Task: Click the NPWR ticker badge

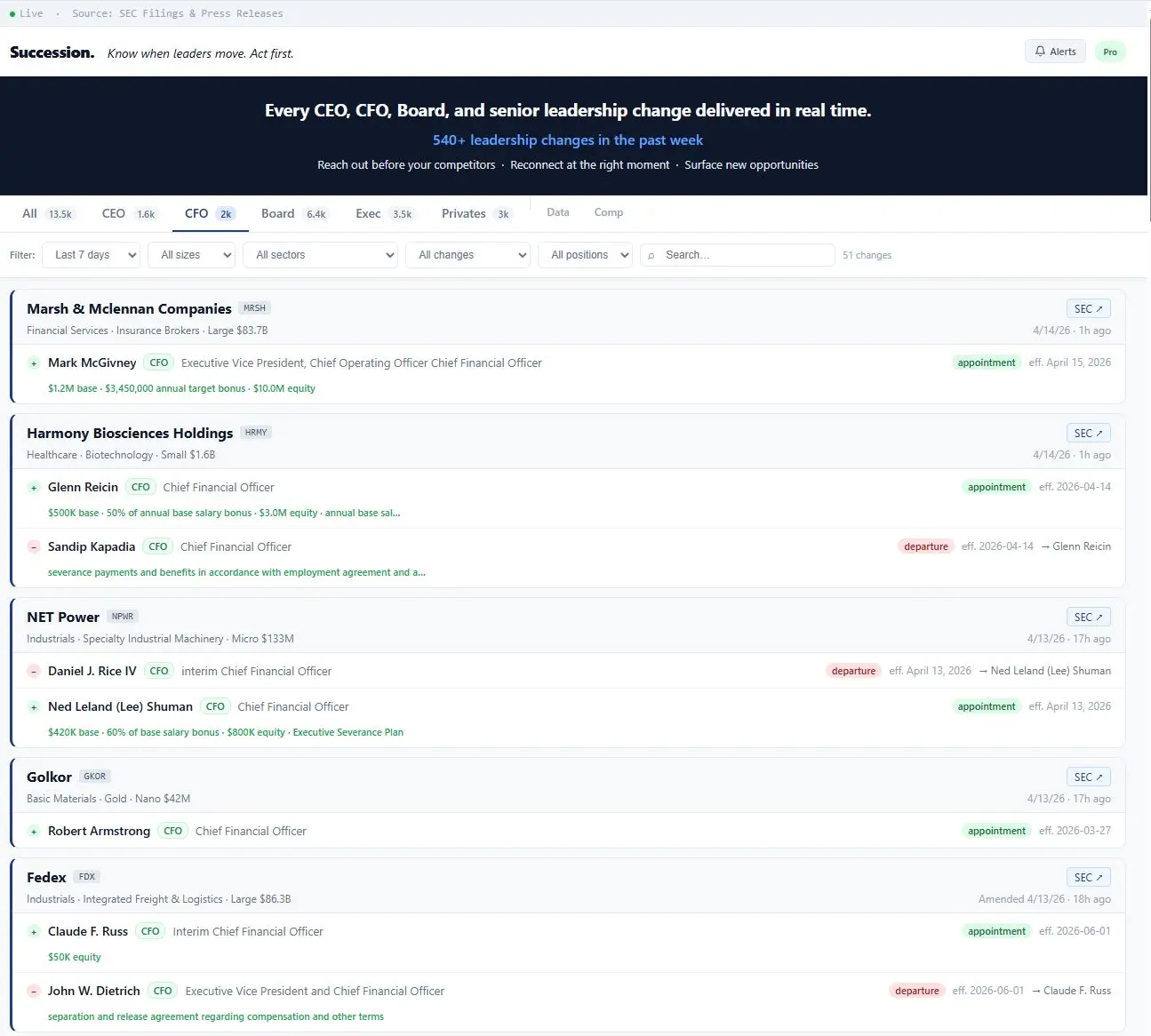Action: click(x=123, y=617)
